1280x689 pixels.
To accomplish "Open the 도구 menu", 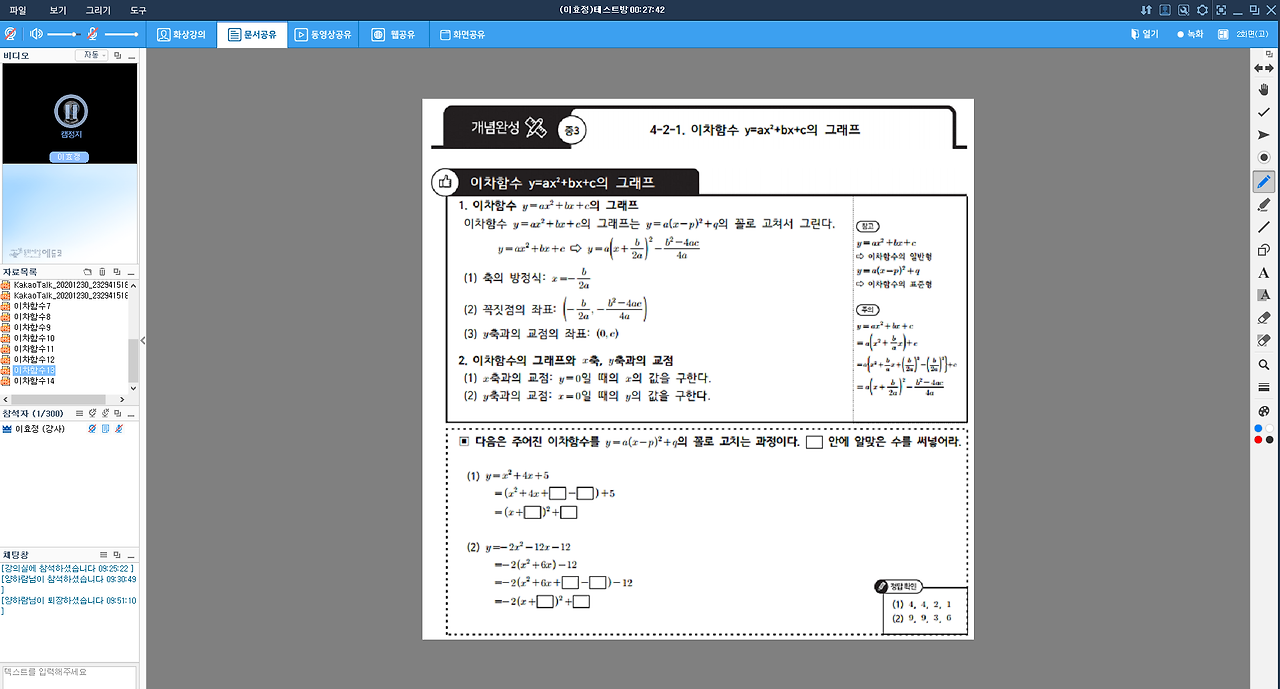I will point(138,10).
